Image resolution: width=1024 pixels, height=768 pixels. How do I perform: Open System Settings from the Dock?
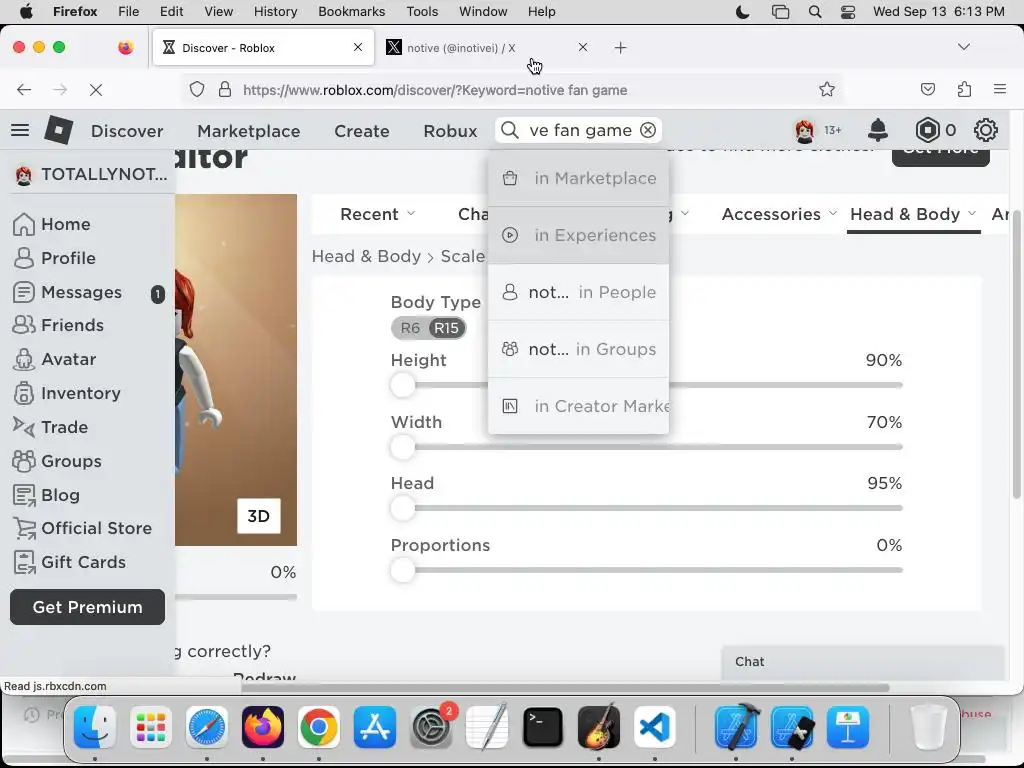(431, 727)
